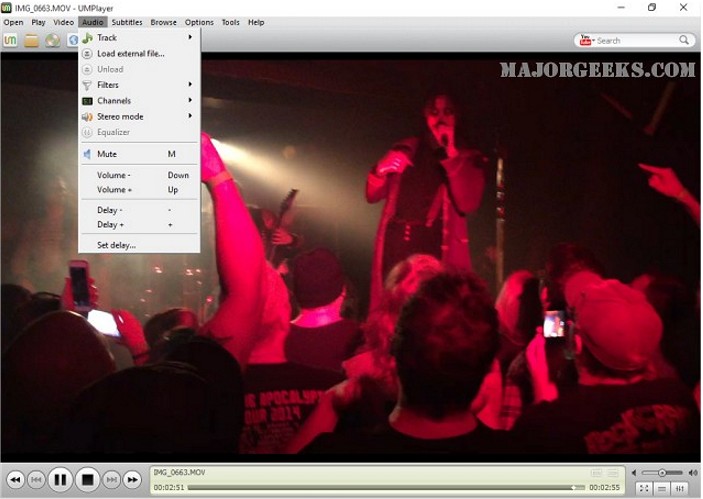Click the YouTube search provider icon
703x499 pixels.
586,40
